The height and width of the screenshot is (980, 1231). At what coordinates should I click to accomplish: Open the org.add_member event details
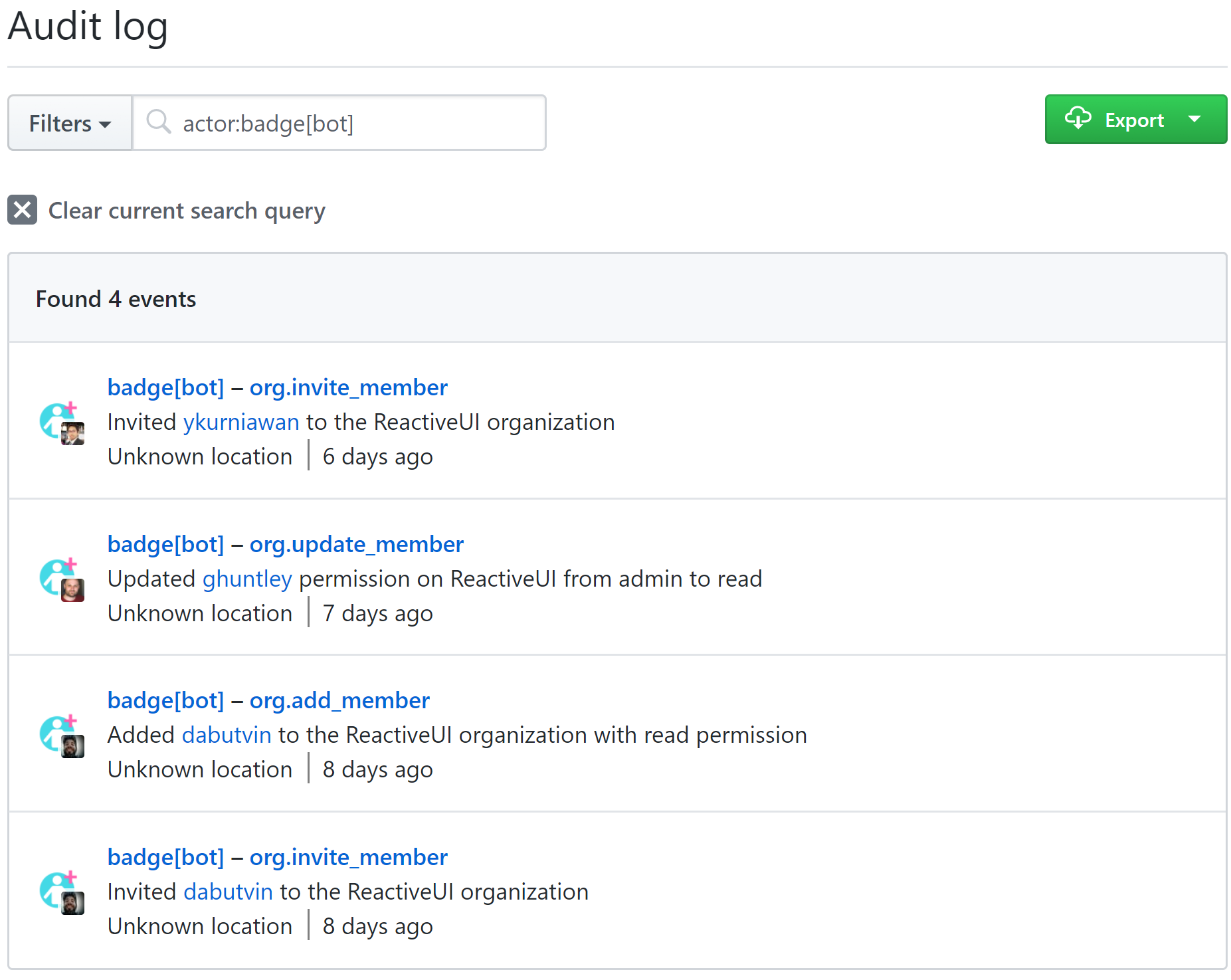click(339, 700)
